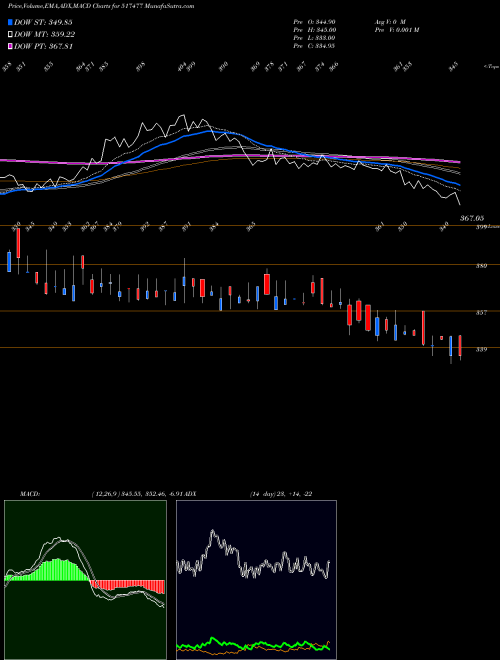Select the 'DOW MT: 359.22' legend text
The height and width of the screenshot is (660, 500).
tap(45, 35)
